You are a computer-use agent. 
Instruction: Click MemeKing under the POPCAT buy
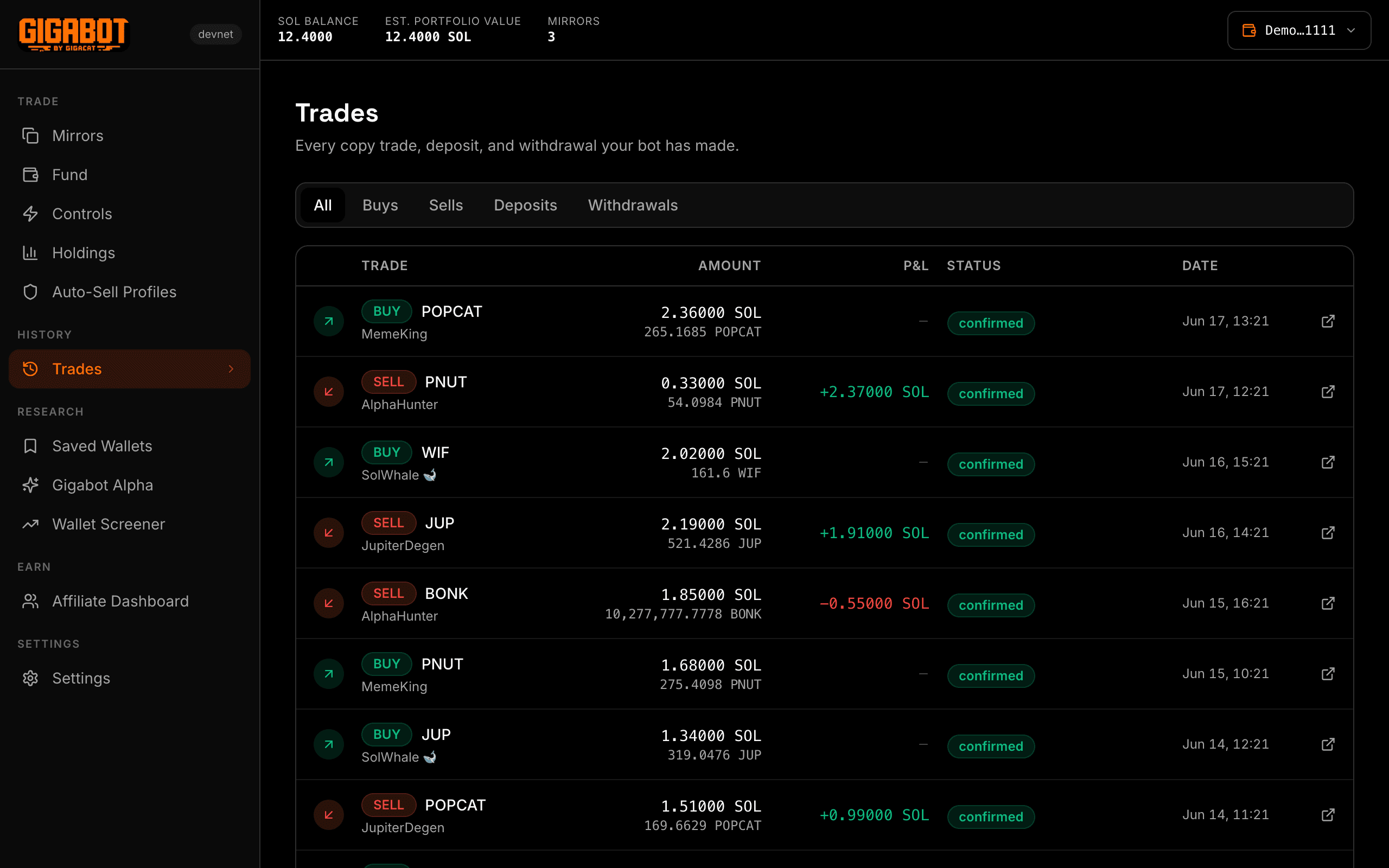tap(394, 334)
